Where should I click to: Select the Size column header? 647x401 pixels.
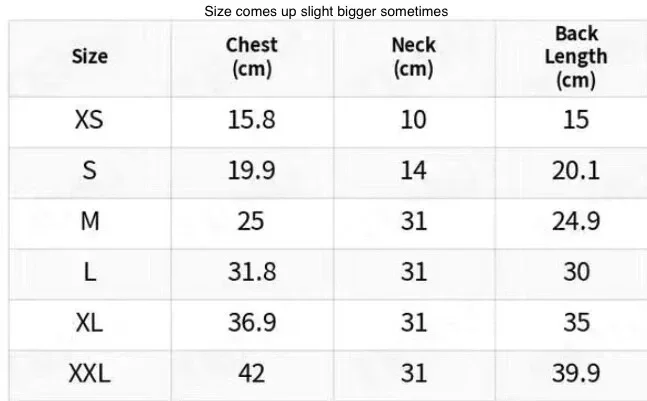pos(90,57)
